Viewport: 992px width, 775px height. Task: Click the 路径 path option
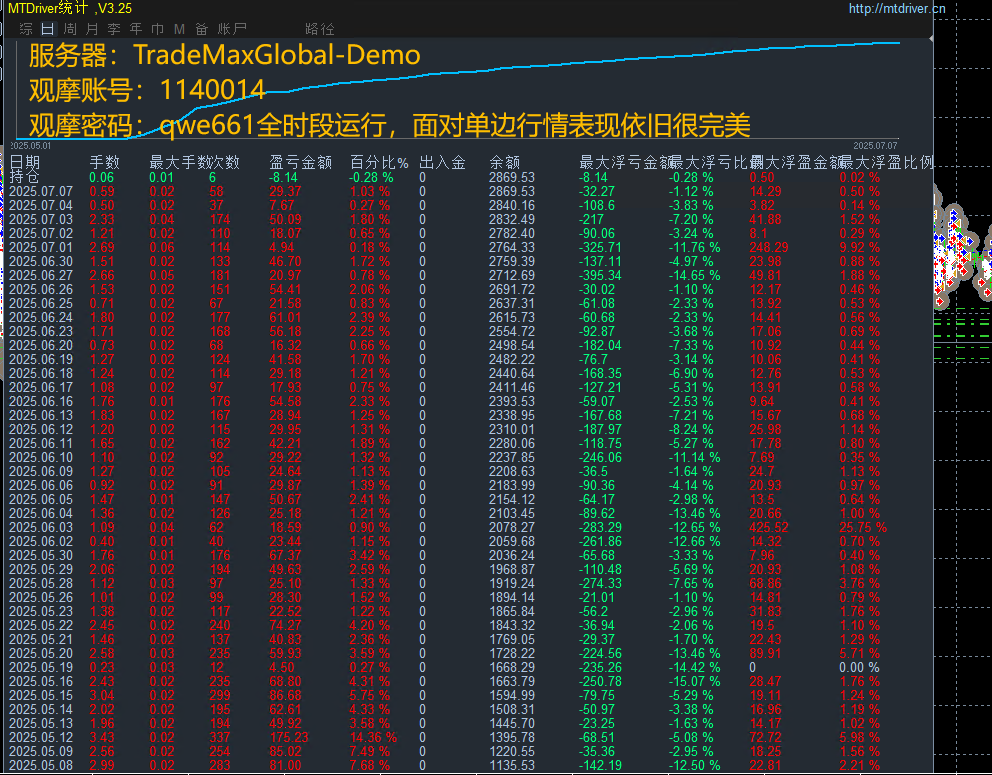(x=319, y=29)
